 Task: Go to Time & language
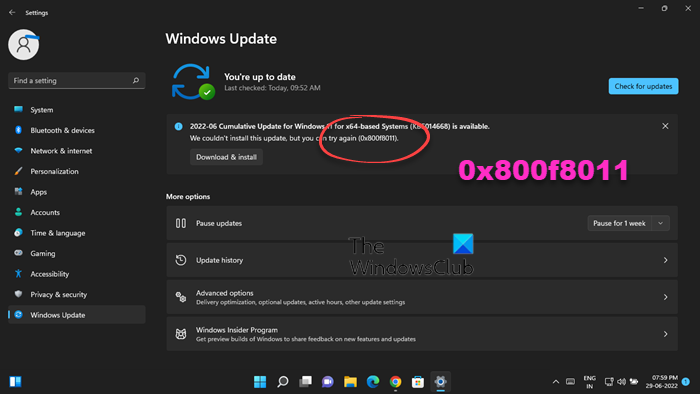(x=77, y=233)
